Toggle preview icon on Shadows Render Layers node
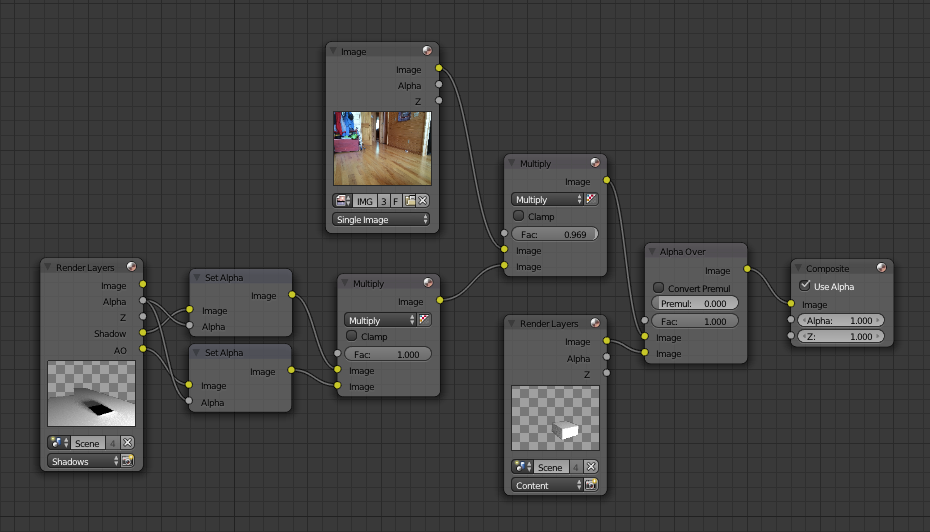This screenshot has height=532, width=930. (131, 267)
